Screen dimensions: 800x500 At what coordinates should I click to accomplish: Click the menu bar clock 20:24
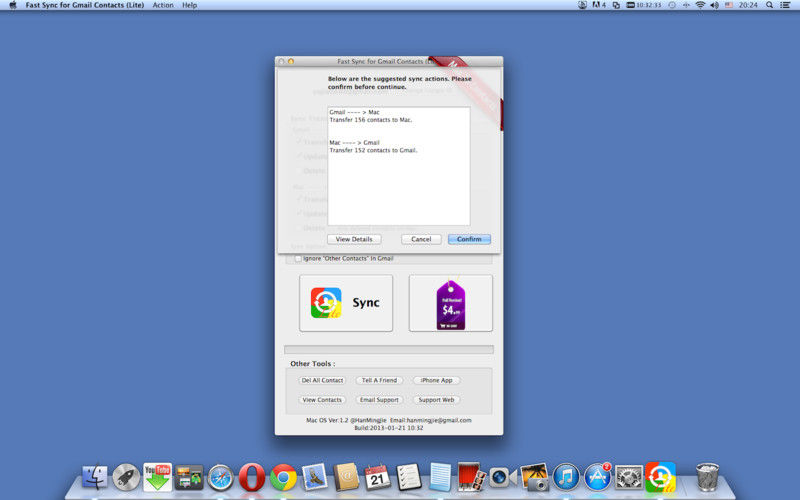coord(748,5)
